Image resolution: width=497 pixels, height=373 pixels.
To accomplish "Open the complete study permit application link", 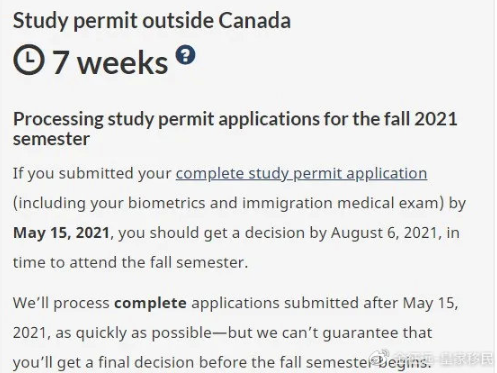I will click(x=301, y=174).
